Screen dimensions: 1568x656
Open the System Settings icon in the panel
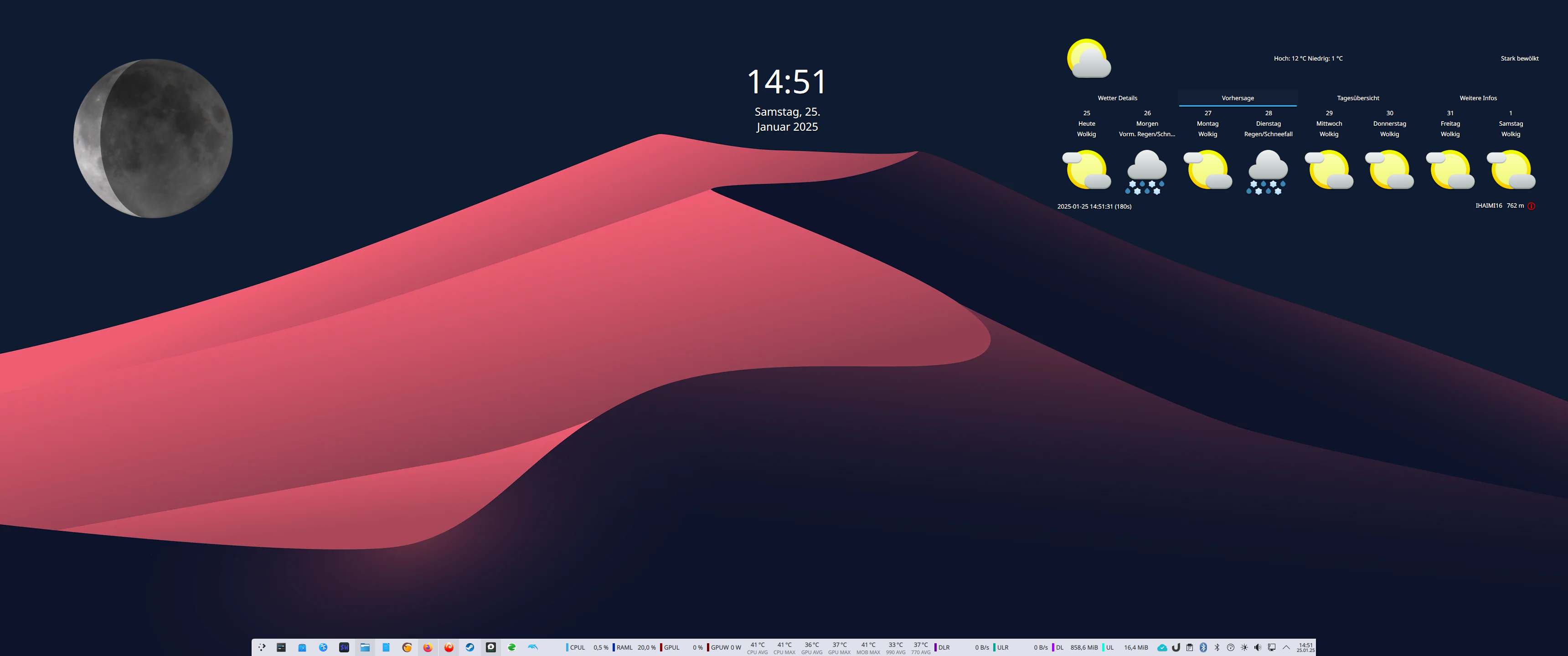[x=281, y=647]
